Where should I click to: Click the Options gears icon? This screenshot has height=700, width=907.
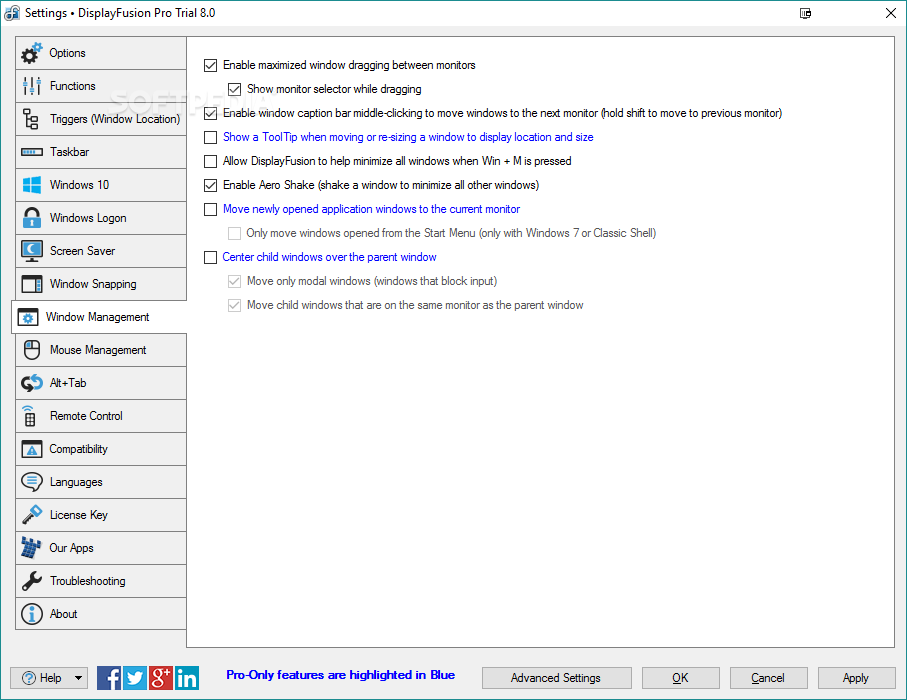click(31, 53)
